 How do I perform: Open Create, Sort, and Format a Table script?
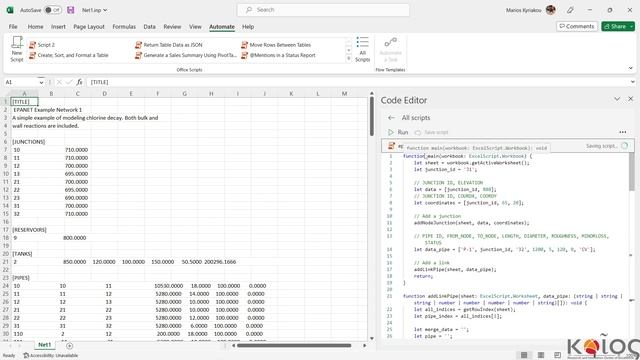69,55
